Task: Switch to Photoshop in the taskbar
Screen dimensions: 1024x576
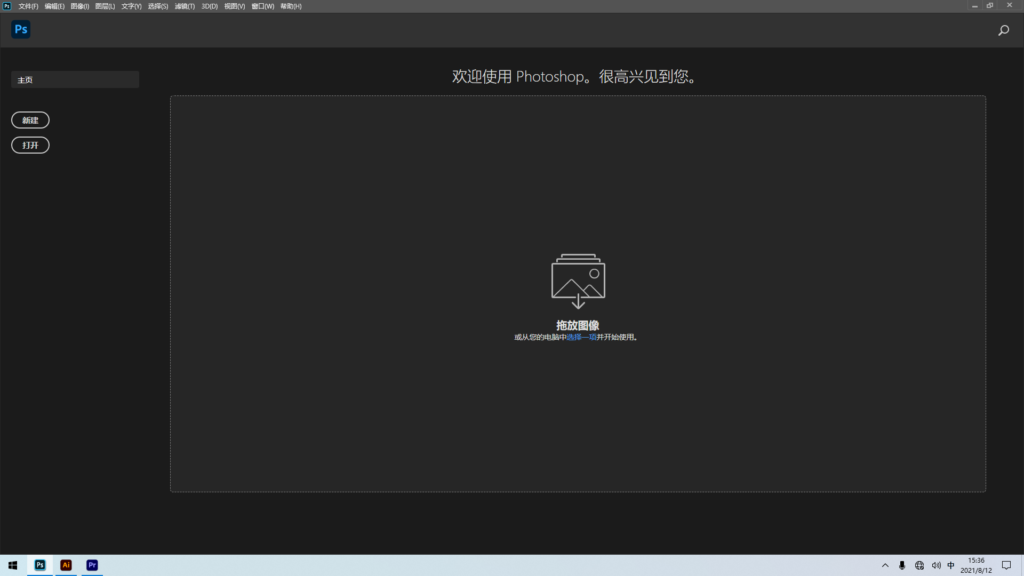Action: pos(40,566)
